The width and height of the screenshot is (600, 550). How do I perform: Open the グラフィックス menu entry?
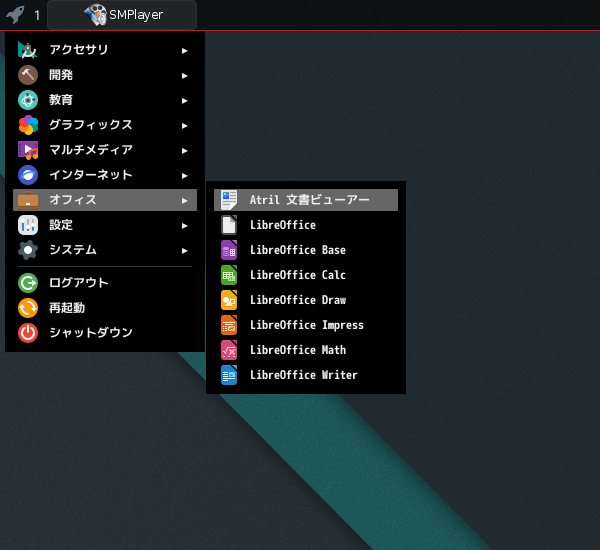105,125
